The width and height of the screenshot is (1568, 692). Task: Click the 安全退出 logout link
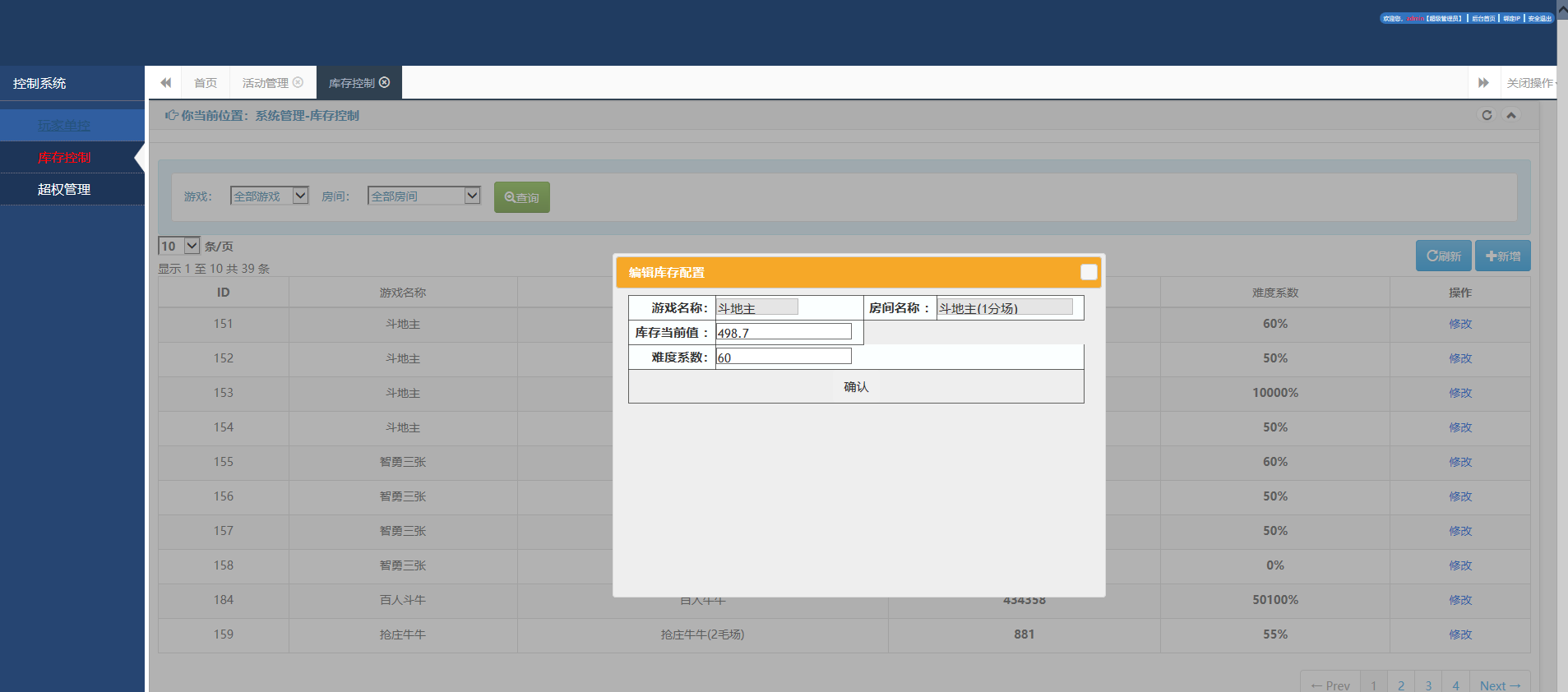point(1539,18)
